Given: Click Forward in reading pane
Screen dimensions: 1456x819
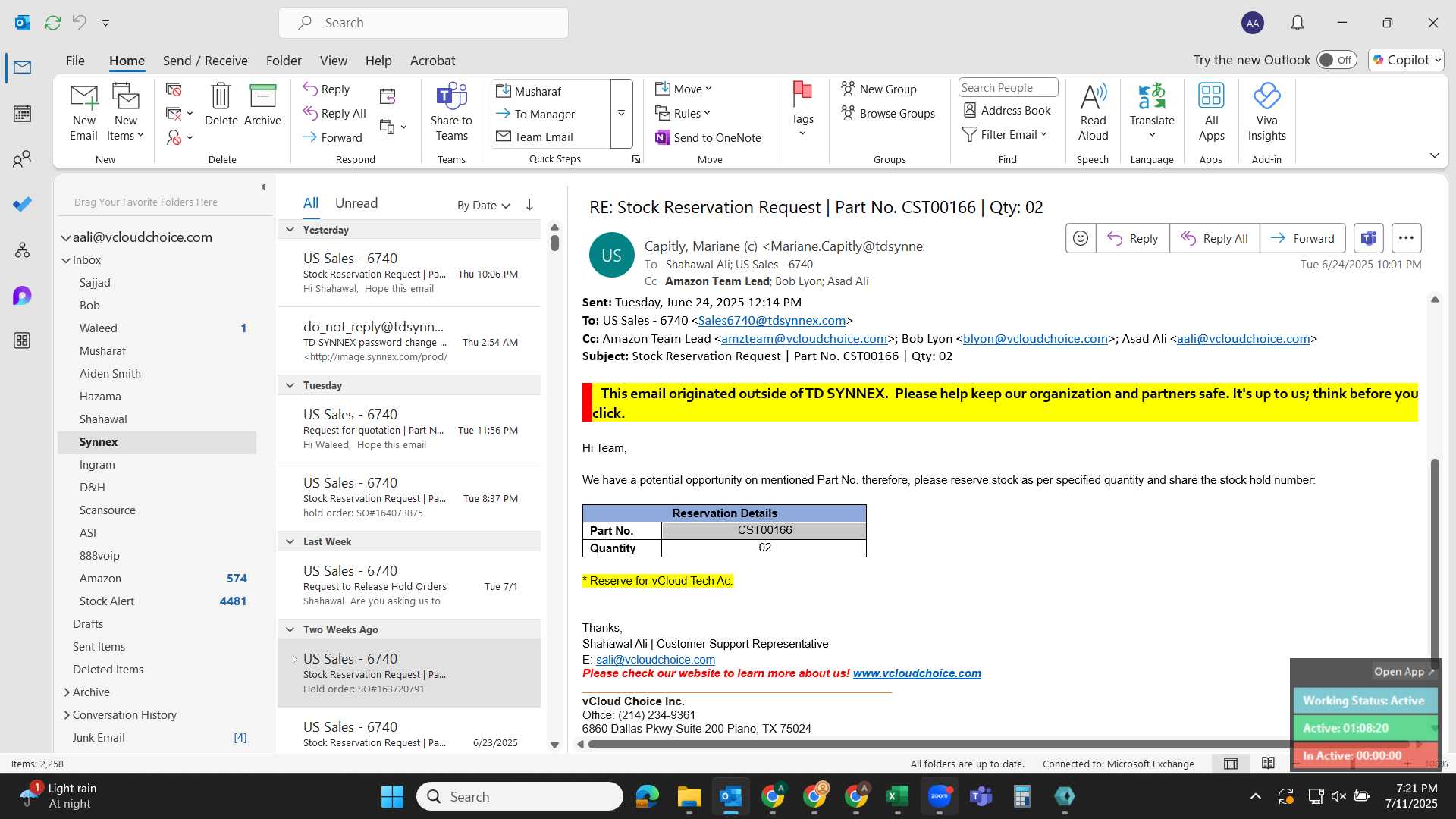Looking at the screenshot, I should point(1303,238).
